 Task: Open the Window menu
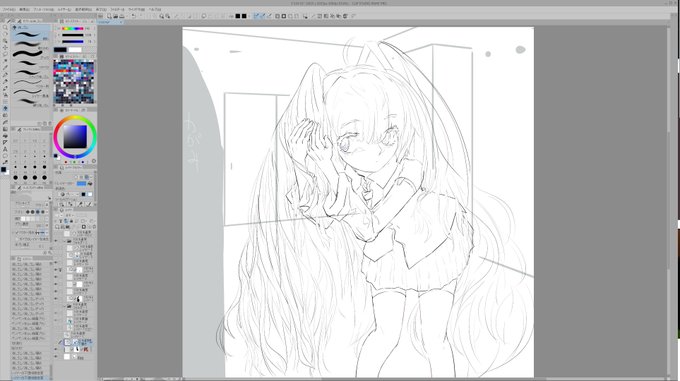pyautogui.click(x=136, y=9)
